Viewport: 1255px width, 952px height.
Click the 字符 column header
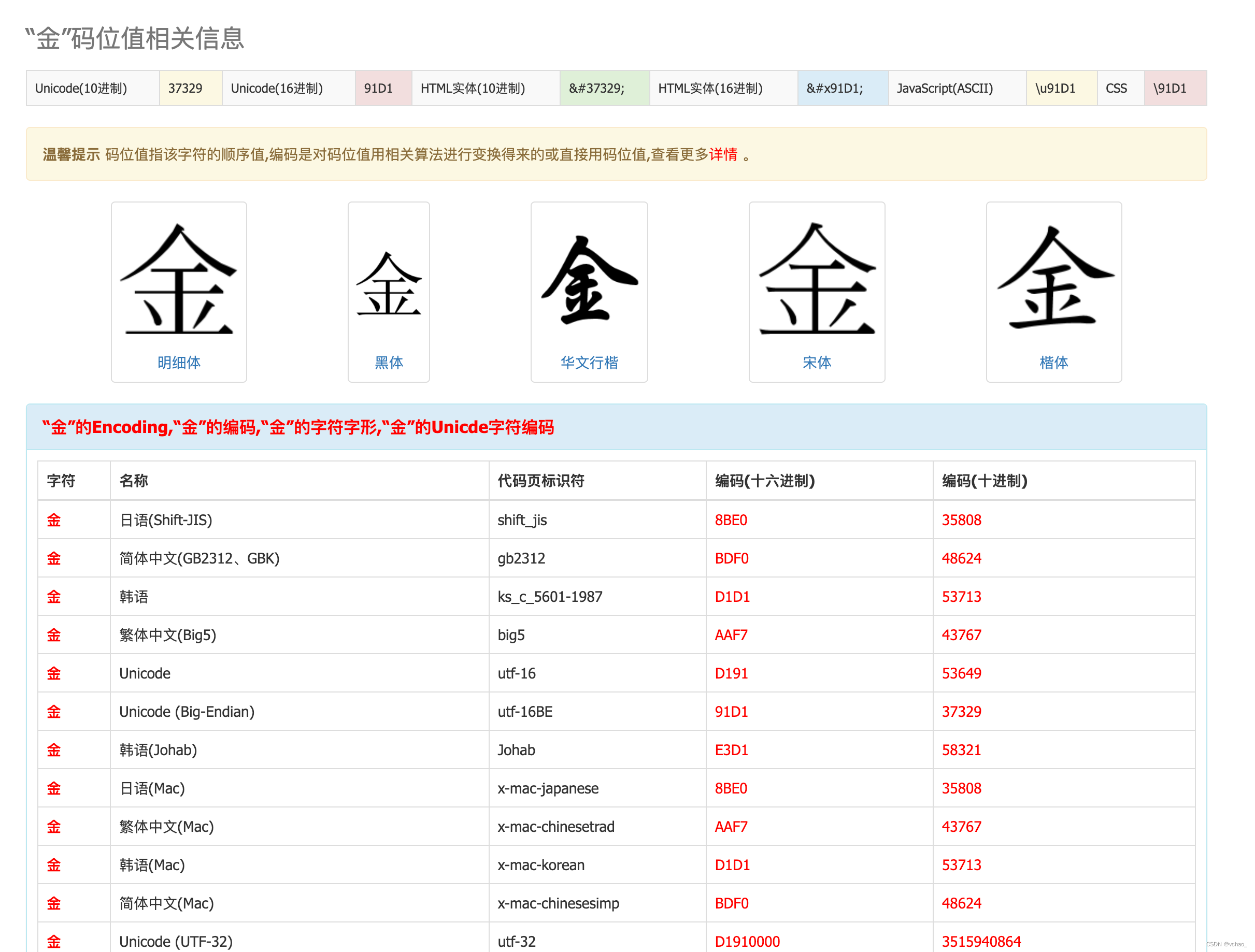click(x=74, y=480)
